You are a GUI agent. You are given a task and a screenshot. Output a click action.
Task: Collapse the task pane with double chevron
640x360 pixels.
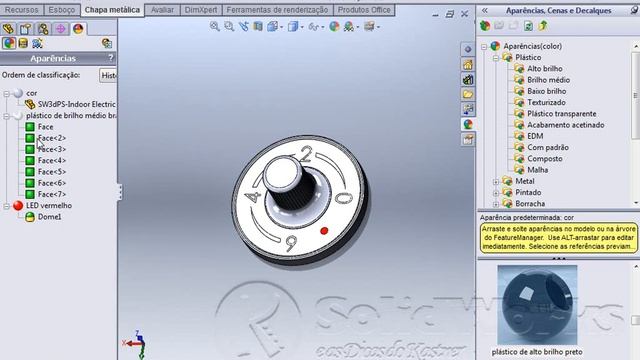[x=484, y=10]
